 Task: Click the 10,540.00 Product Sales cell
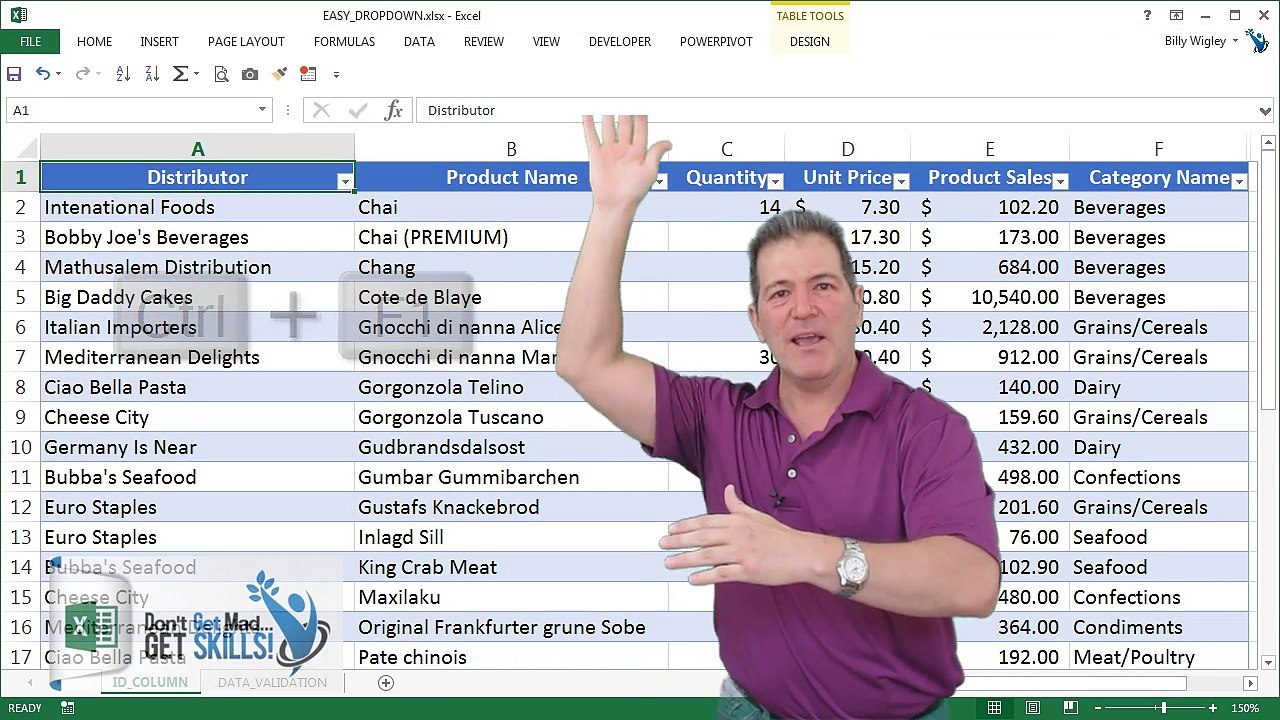(x=989, y=297)
